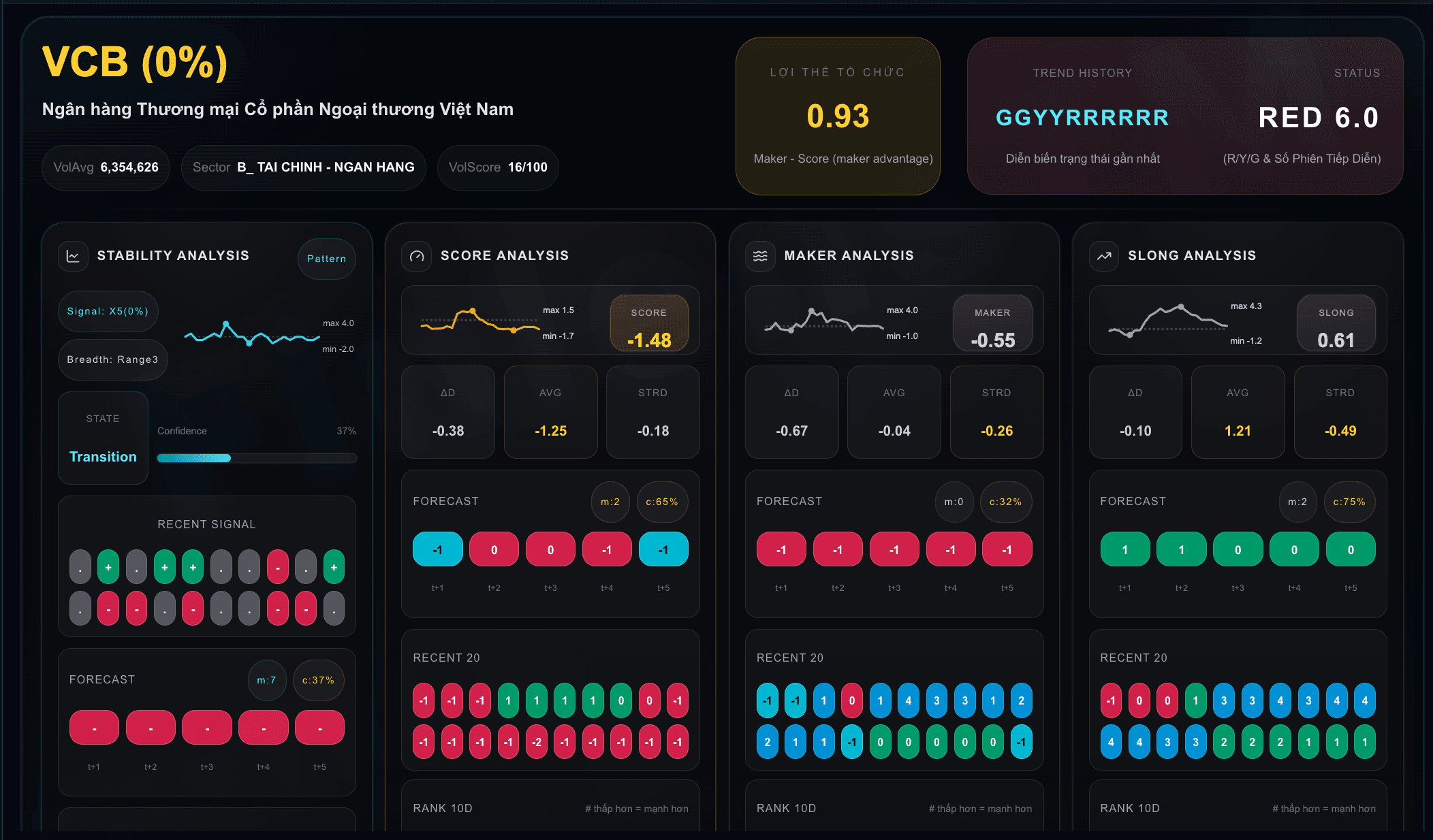Click the Ngân hàng Thương mại Cổ phần company name

pos(278,110)
